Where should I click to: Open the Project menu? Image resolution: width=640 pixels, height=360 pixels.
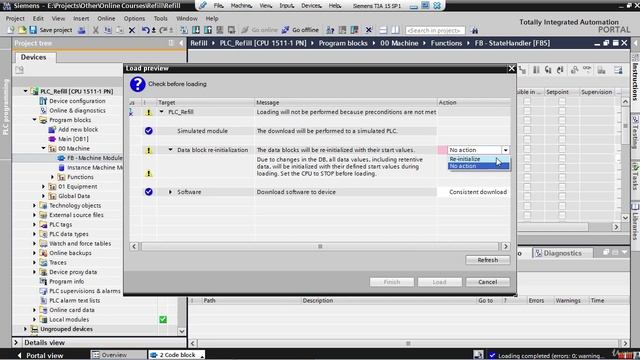point(15,18)
